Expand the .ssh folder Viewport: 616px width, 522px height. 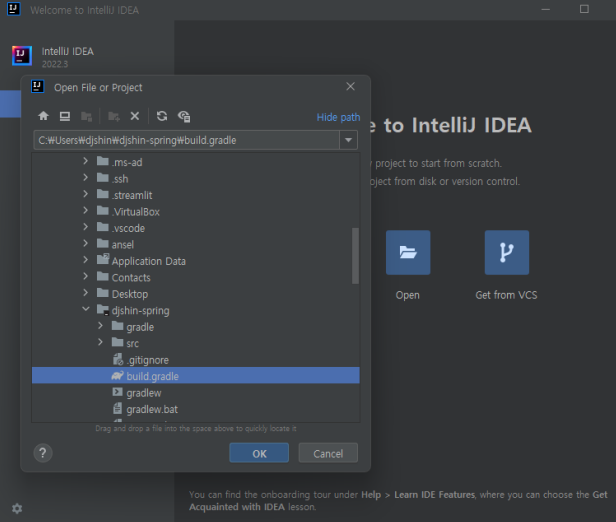click(86, 178)
